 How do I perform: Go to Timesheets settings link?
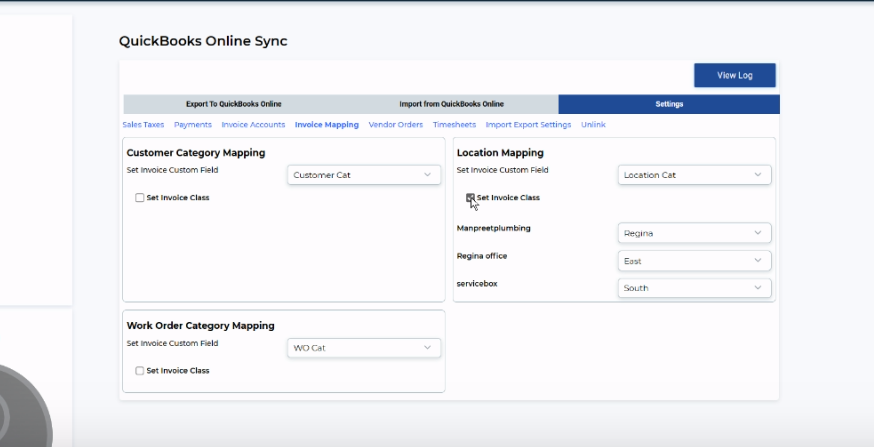[x=454, y=125]
